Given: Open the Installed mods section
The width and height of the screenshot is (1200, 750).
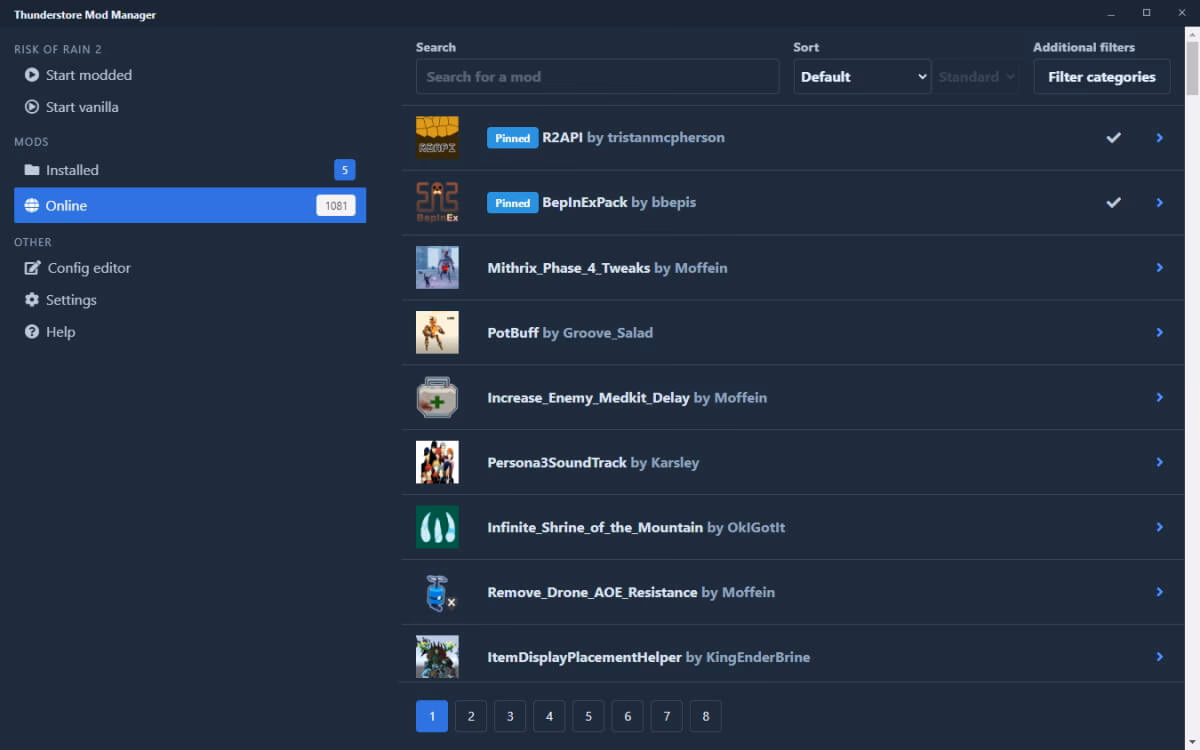Looking at the screenshot, I should pyautogui.click(x=190, y=170).
